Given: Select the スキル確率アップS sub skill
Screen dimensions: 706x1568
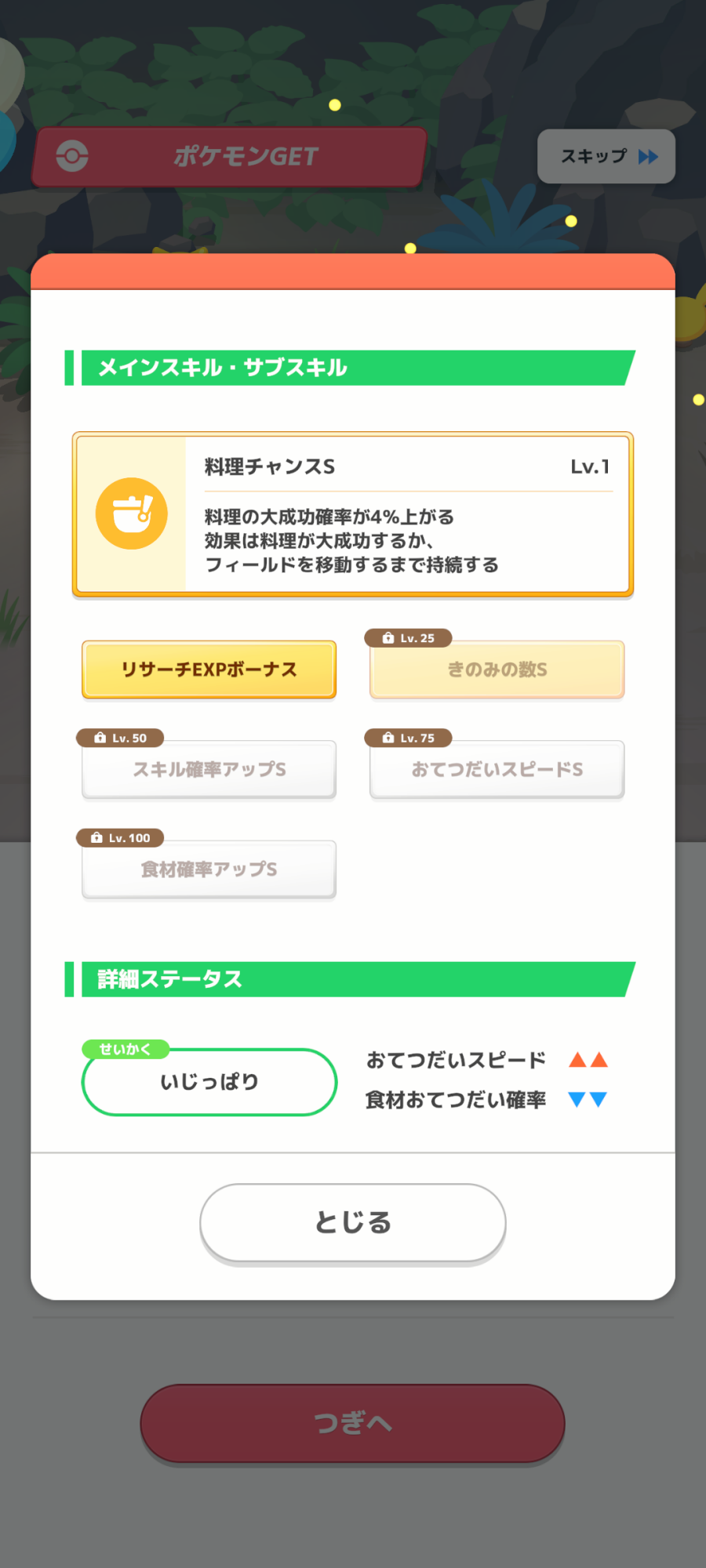Looking at the screenshot, I should pyautogui.click(x=209, y=770).
